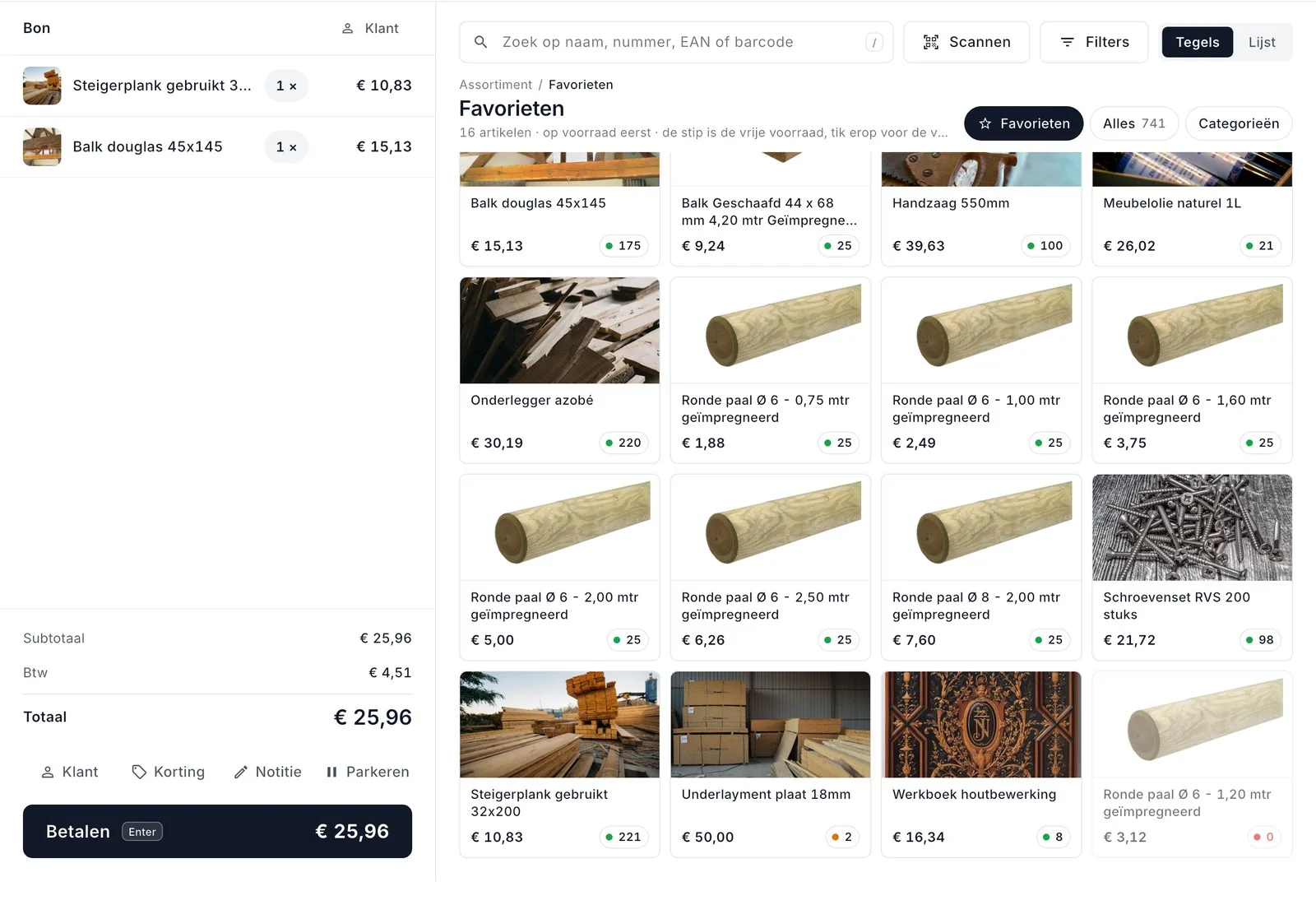
Task: Switch to Lijst list view
Action: pyautogui.click(x=1262, y=42)
